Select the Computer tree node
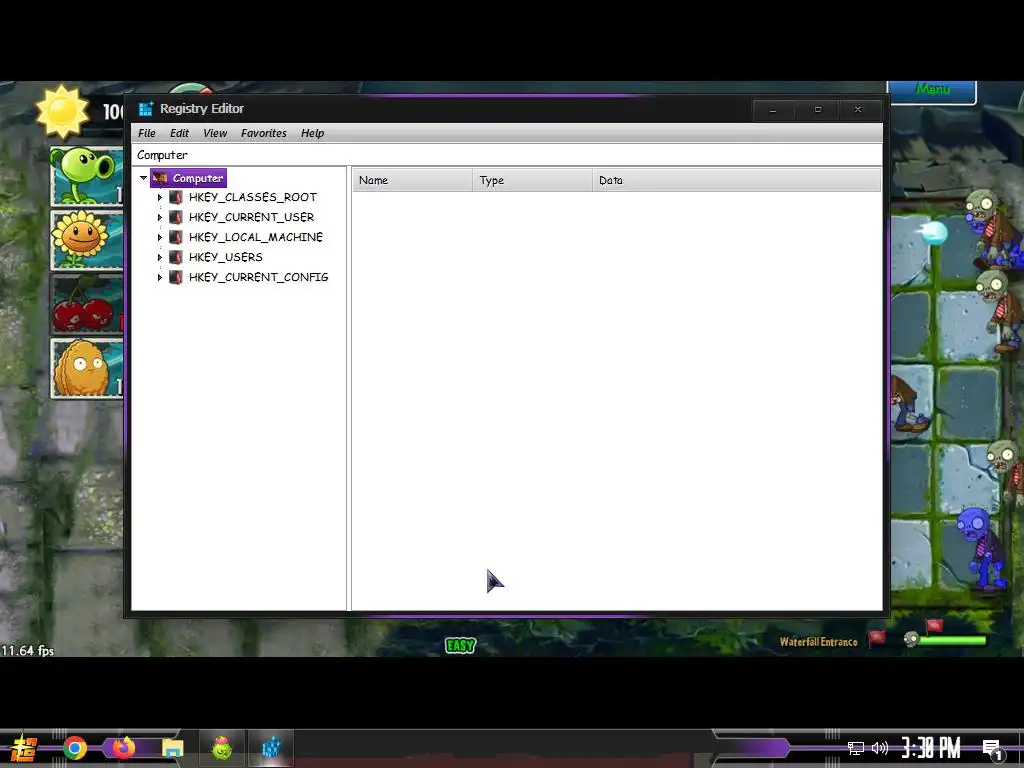Image resolution: width=1024 pixels, height=768 pixels. click(x=198, y=178)
